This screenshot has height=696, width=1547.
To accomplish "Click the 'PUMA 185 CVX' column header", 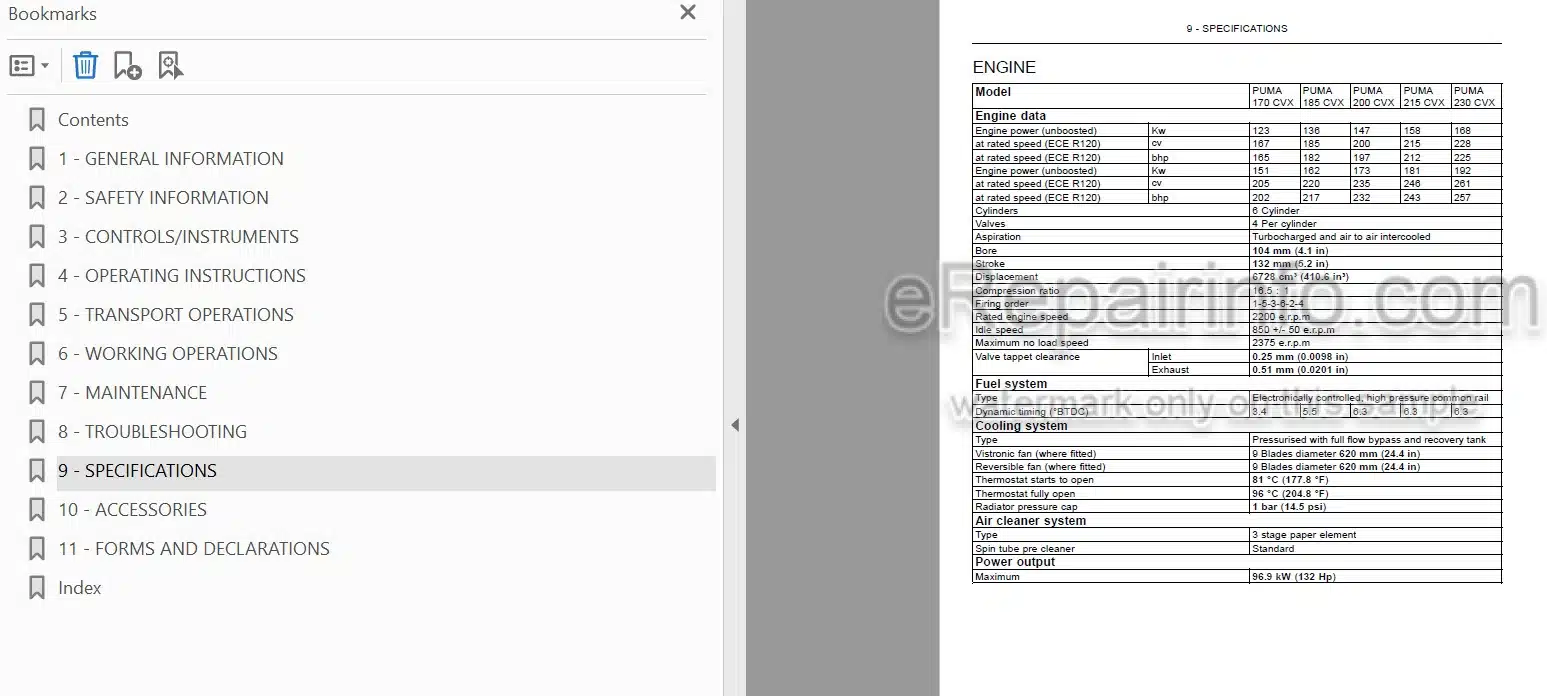I will click(x=1324, y=97).
